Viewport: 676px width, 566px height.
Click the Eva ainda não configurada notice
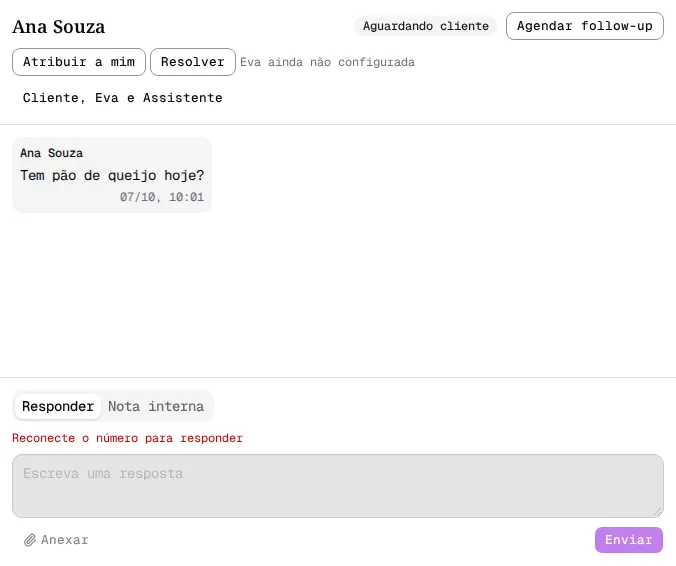(328, 63)
